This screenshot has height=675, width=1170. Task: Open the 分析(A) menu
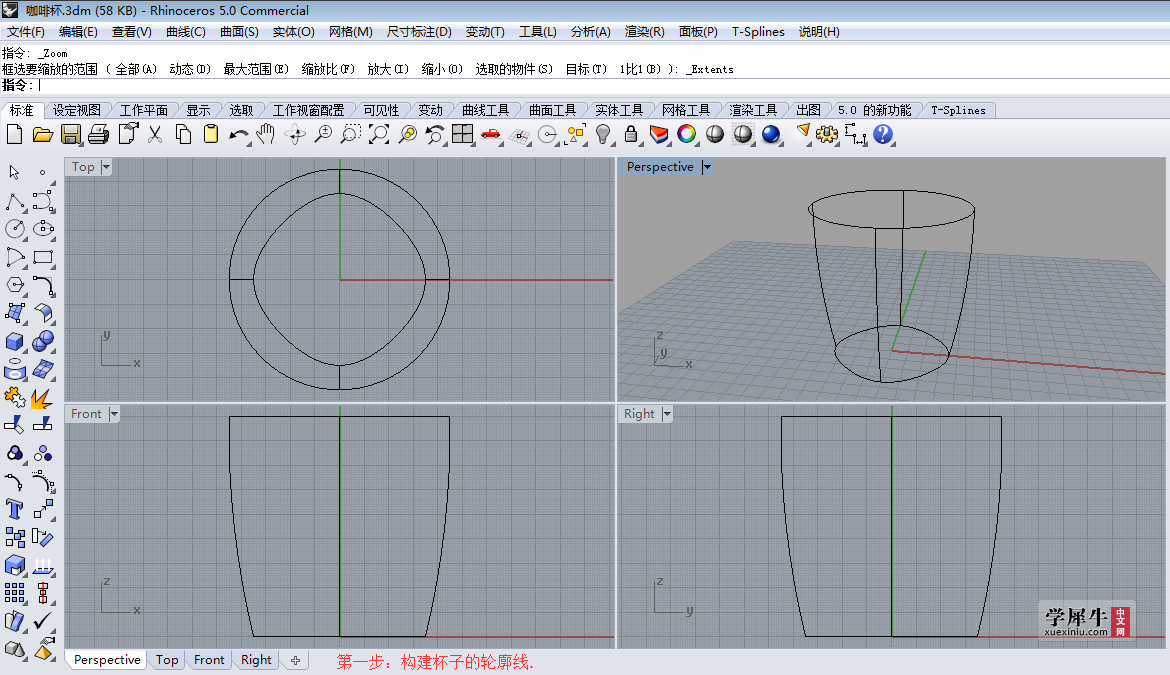(x=591, y=31)
